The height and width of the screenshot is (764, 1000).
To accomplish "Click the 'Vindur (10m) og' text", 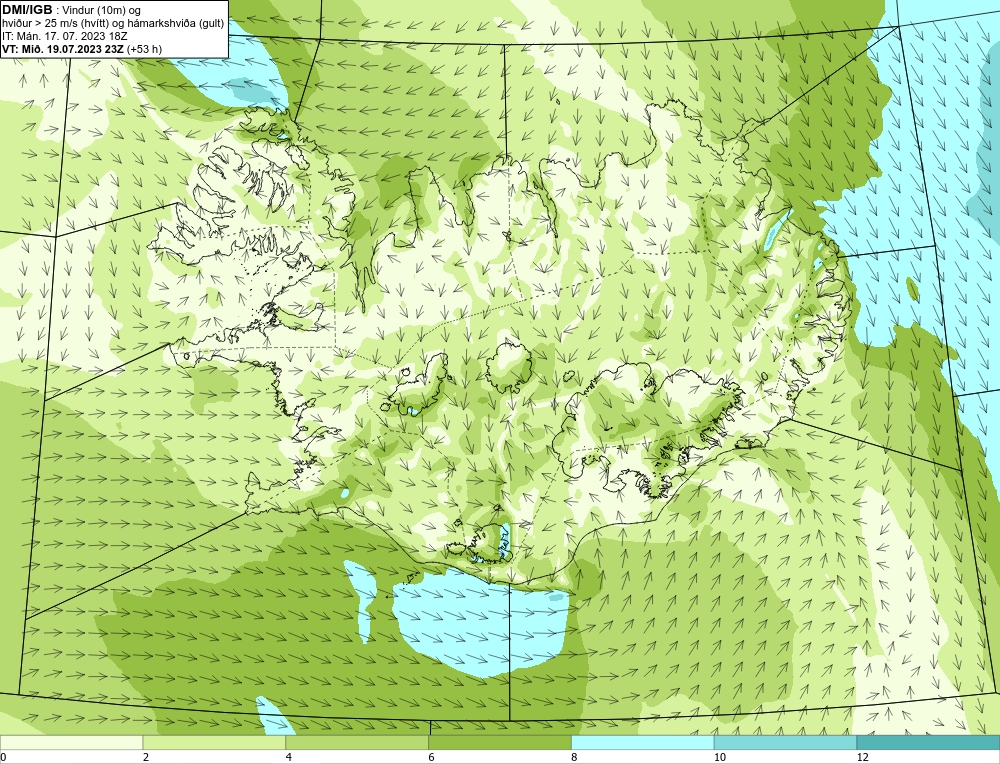I will [x=103, y=10].
